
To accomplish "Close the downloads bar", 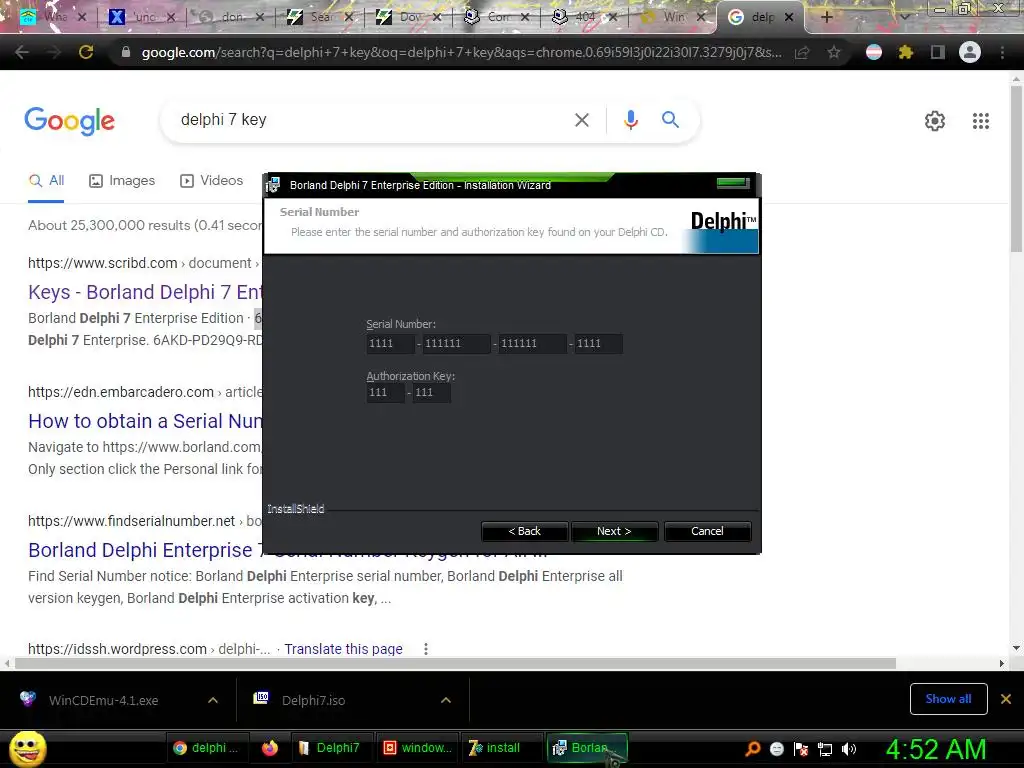I will [x=1006, y=699].
